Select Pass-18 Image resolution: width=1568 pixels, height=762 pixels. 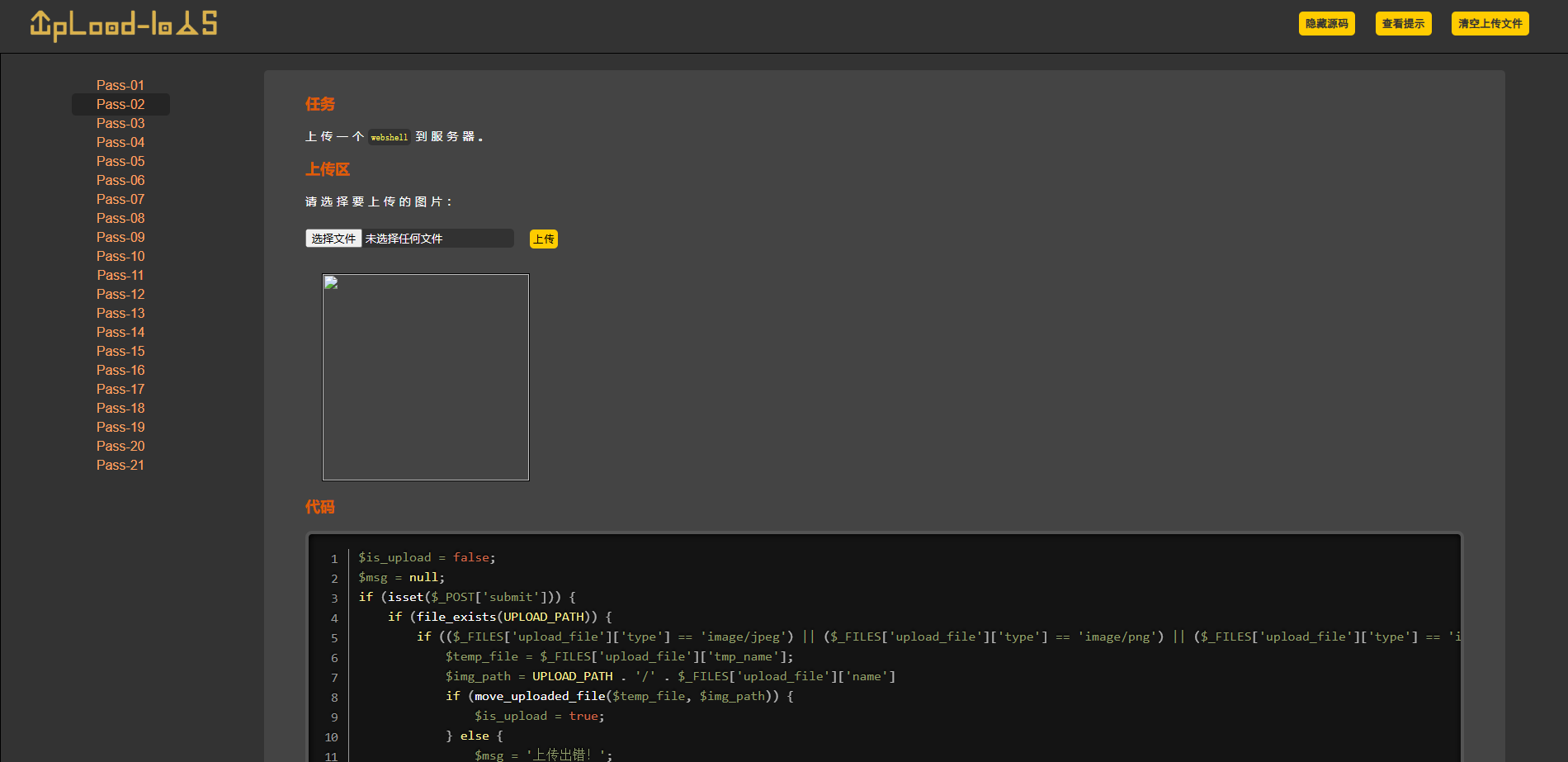120,408
